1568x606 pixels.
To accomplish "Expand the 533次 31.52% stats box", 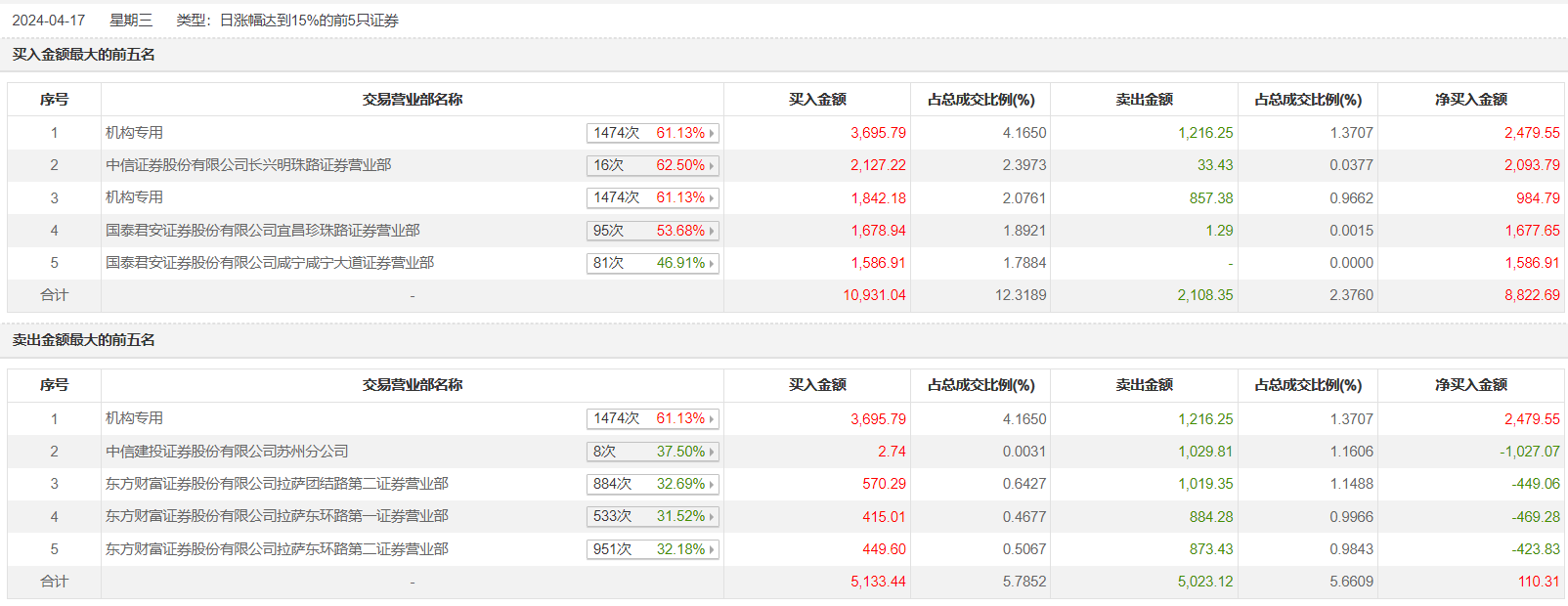I will (x=652, y=516).
